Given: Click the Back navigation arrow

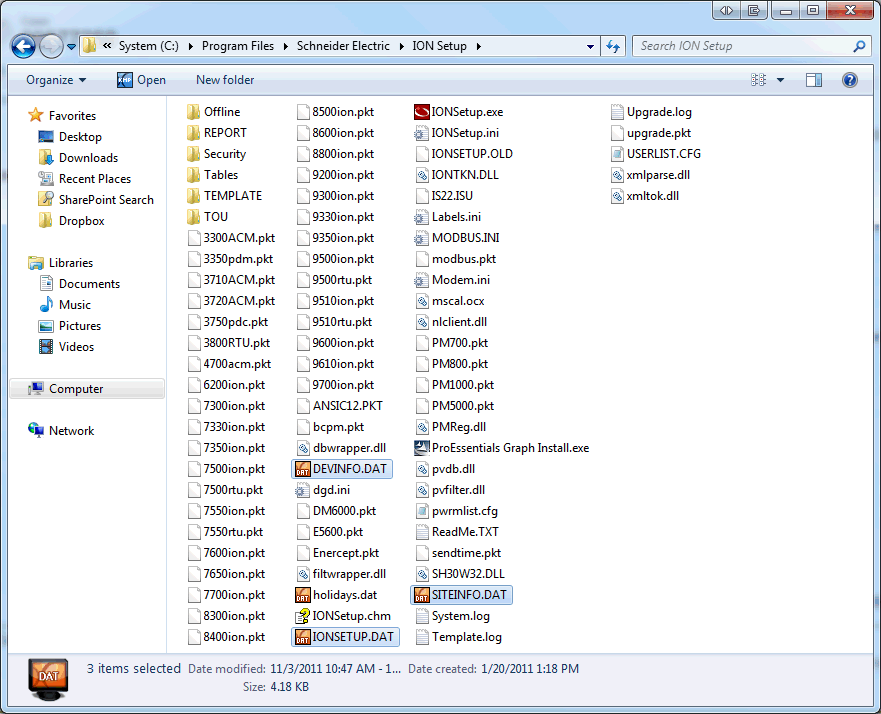Looking at the screenshot, I should [24, 47].
